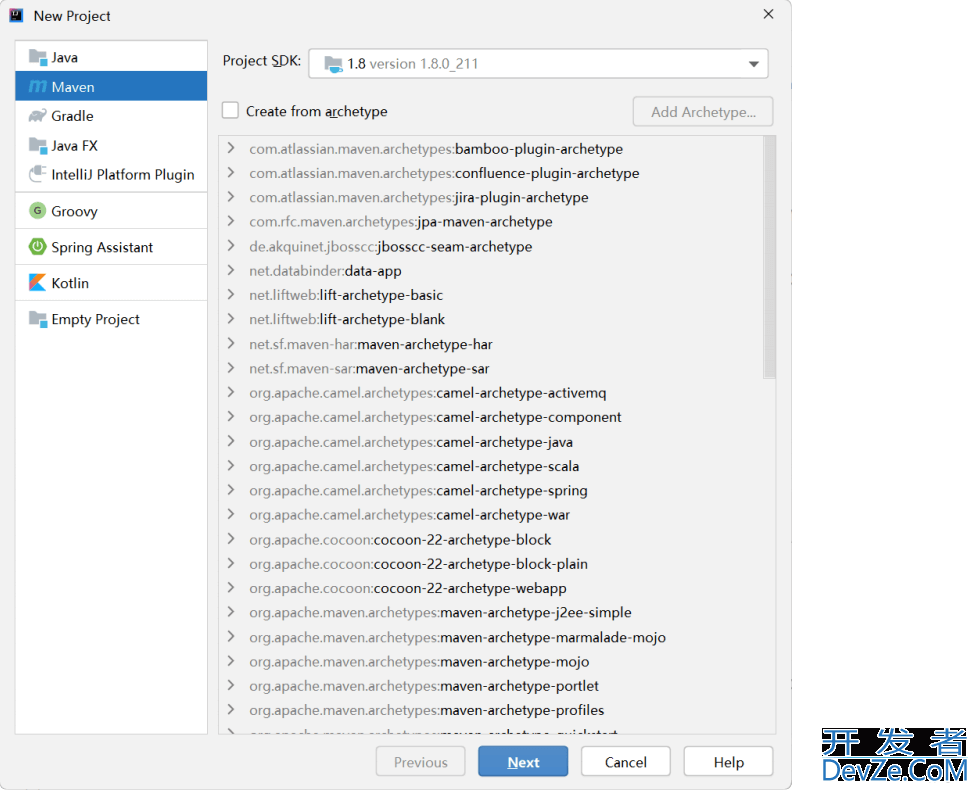Select camel-archetype-war archetype row
Screen dimensions: 978x792
(x=491, y=514)
